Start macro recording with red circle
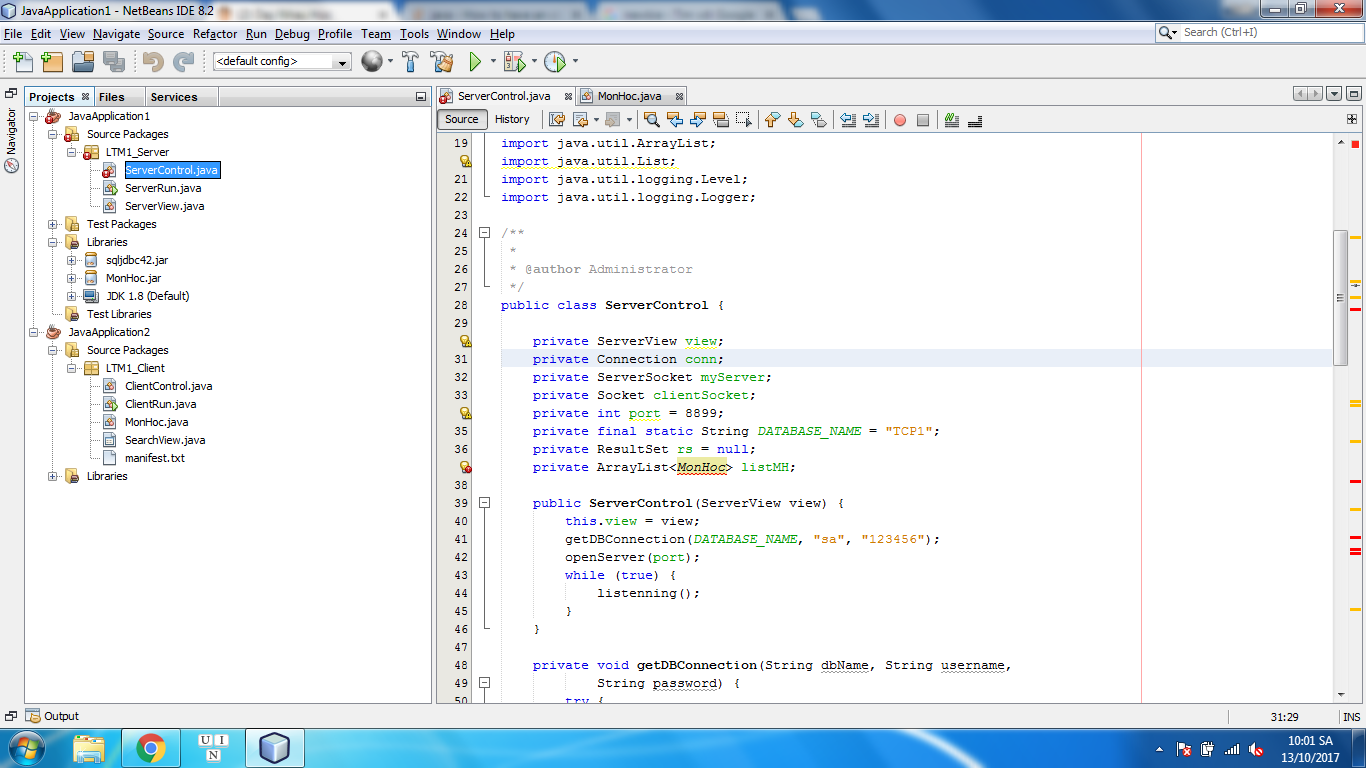This screenshot has height=768, width=1366. click(x=900, y=120)
